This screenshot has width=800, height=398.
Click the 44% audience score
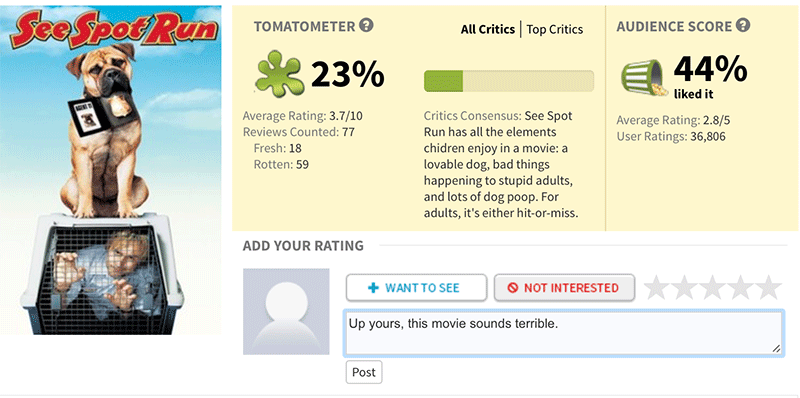(710, 69)
